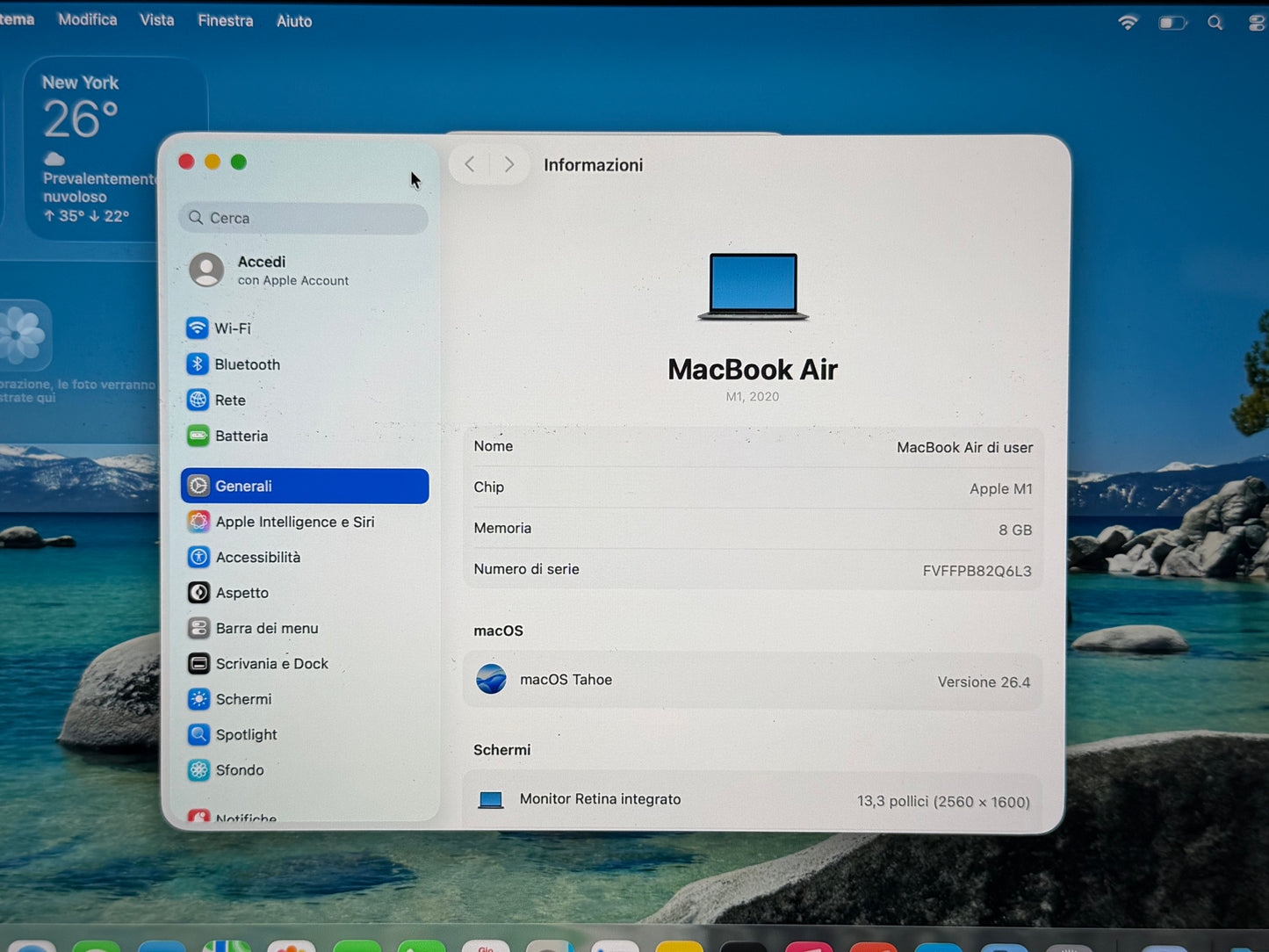Viewport: 1269px width, 952px height.
Task: Click the Monitor Retina integrato display icon
Action: (x=491, y=800)
